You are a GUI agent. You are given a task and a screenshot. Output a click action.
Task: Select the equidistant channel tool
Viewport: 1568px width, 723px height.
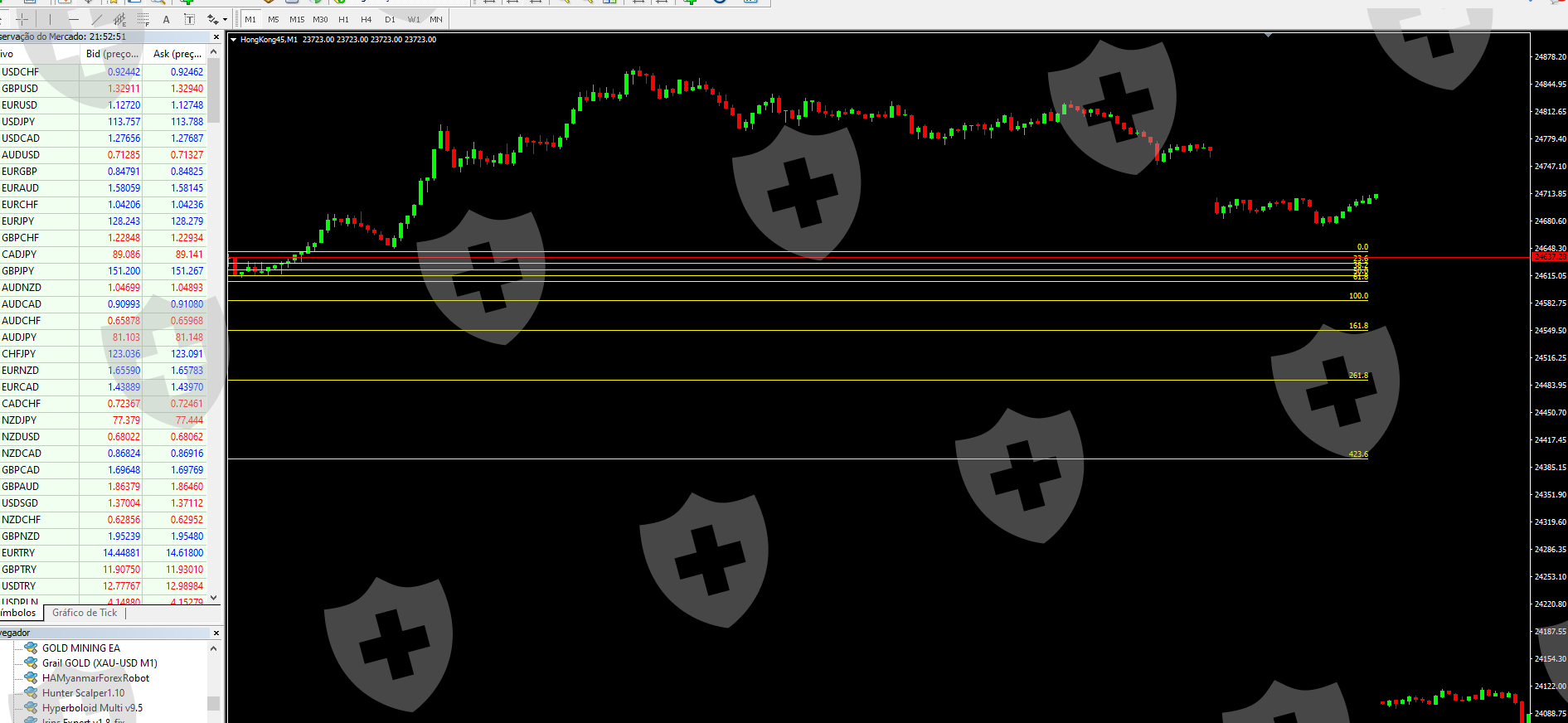[120, 19]
